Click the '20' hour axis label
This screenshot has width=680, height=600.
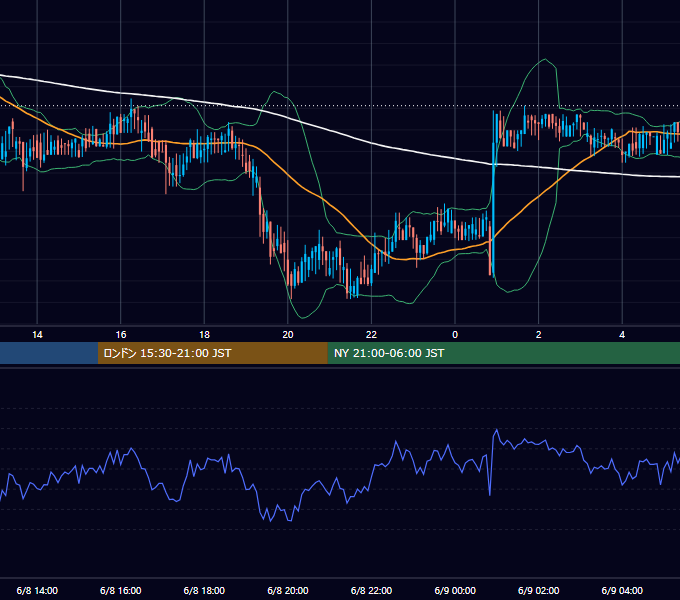[288, 335]
